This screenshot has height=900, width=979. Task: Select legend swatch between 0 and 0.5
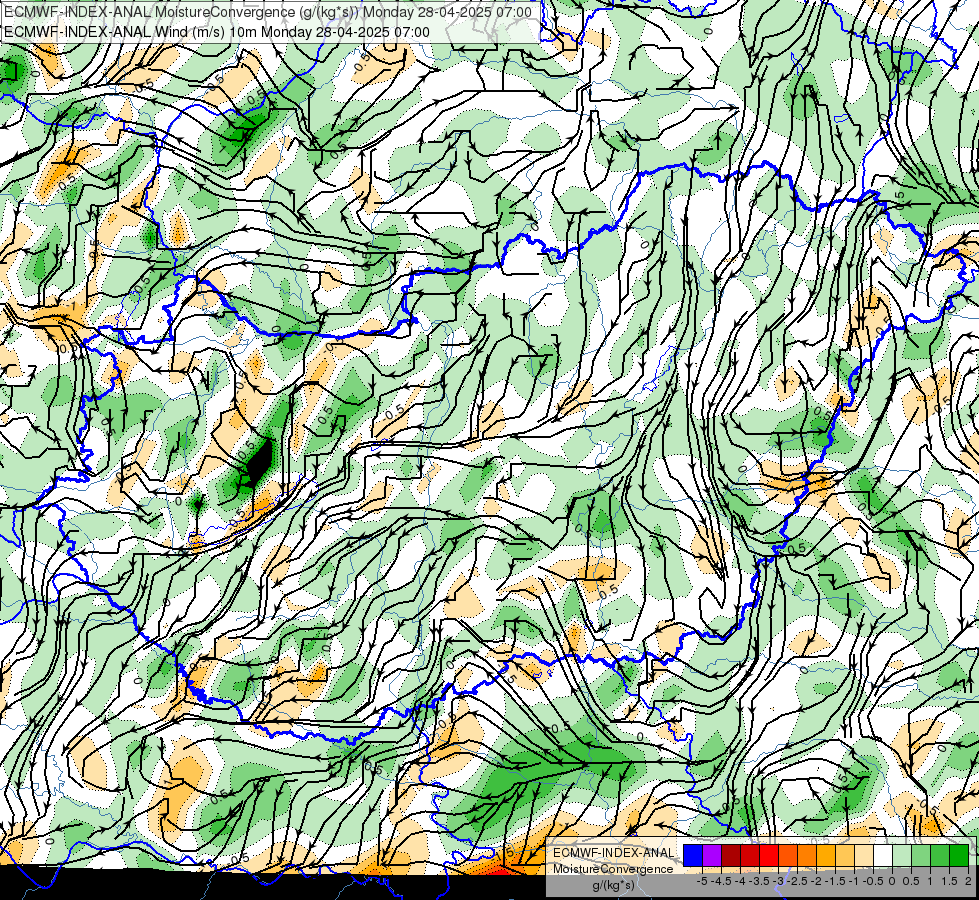tap(902, 856)
